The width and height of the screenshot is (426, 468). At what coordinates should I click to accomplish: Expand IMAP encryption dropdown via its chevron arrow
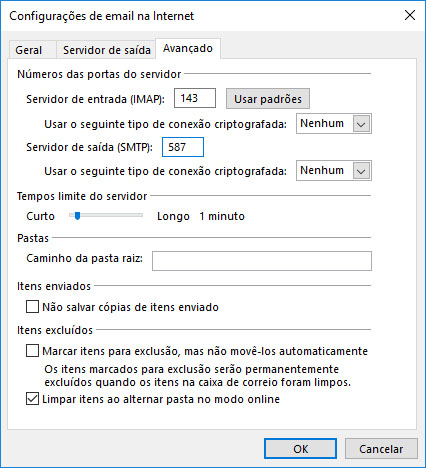(361, 124)
